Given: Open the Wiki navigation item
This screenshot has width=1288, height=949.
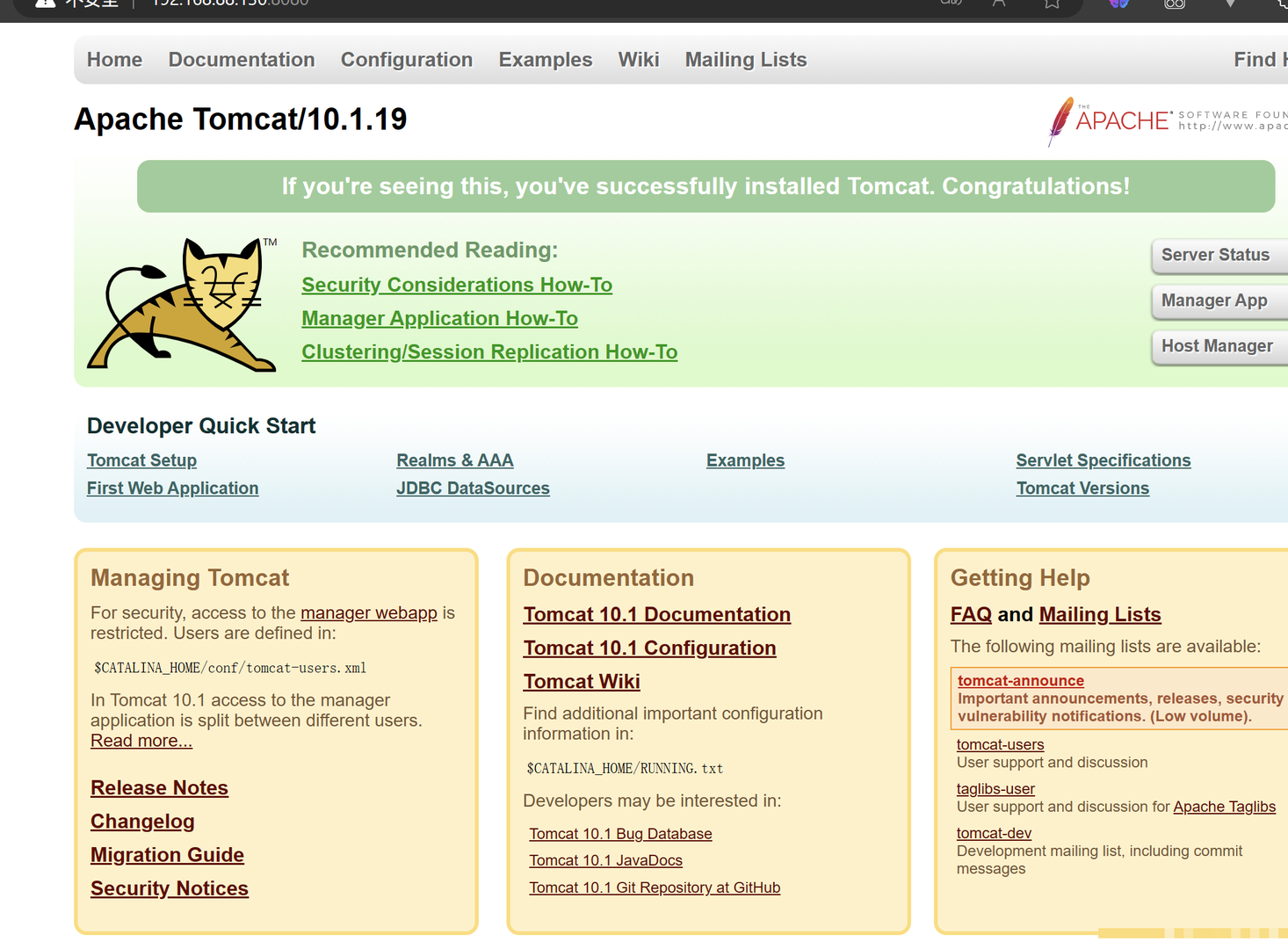Looking at the screenshot, I should (639, 60).
